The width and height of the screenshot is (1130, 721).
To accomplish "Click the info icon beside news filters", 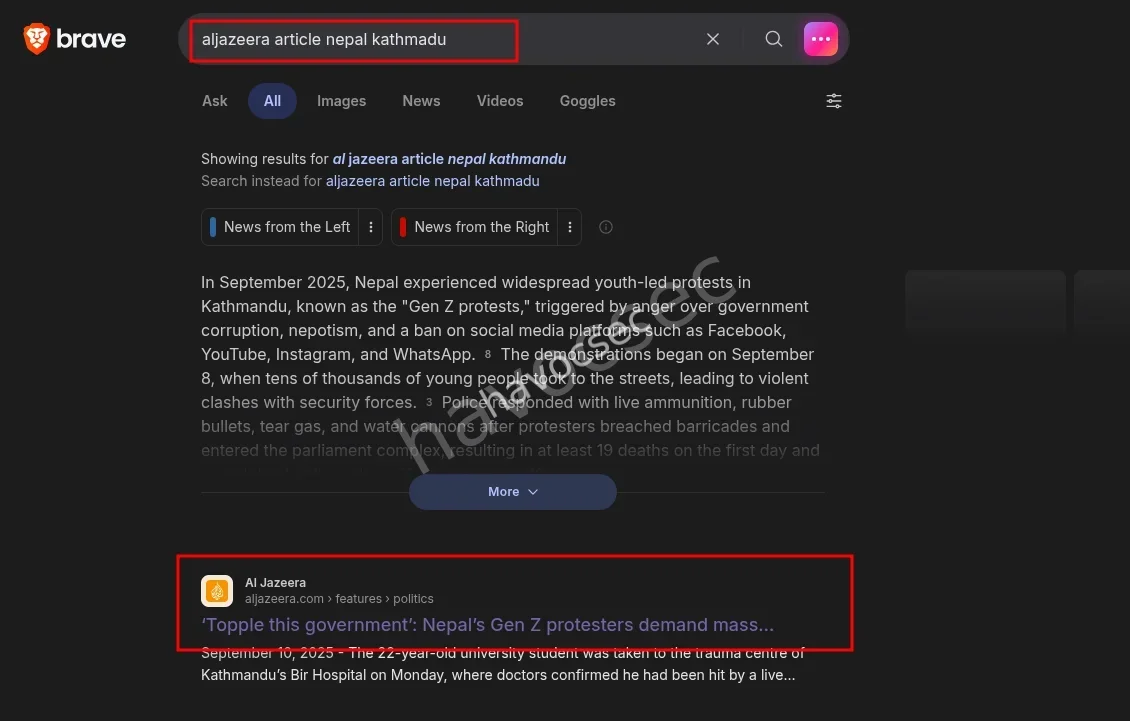I will pyautogui.click(x=606, y=227).
